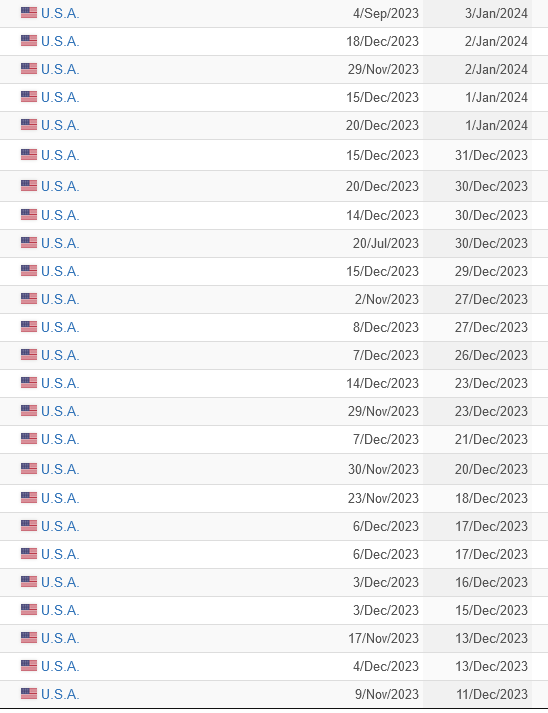548x713 pixels.
Task: Open the U.S.A. link ending 21/Dec/2023
Action: [x=60, y=439]
